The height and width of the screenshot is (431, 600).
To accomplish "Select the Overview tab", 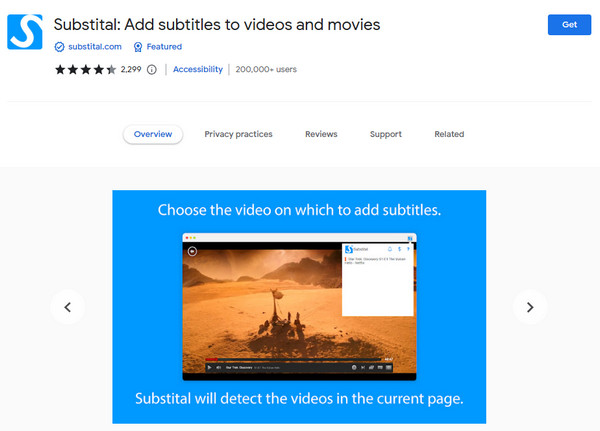I will coord(153,134).
